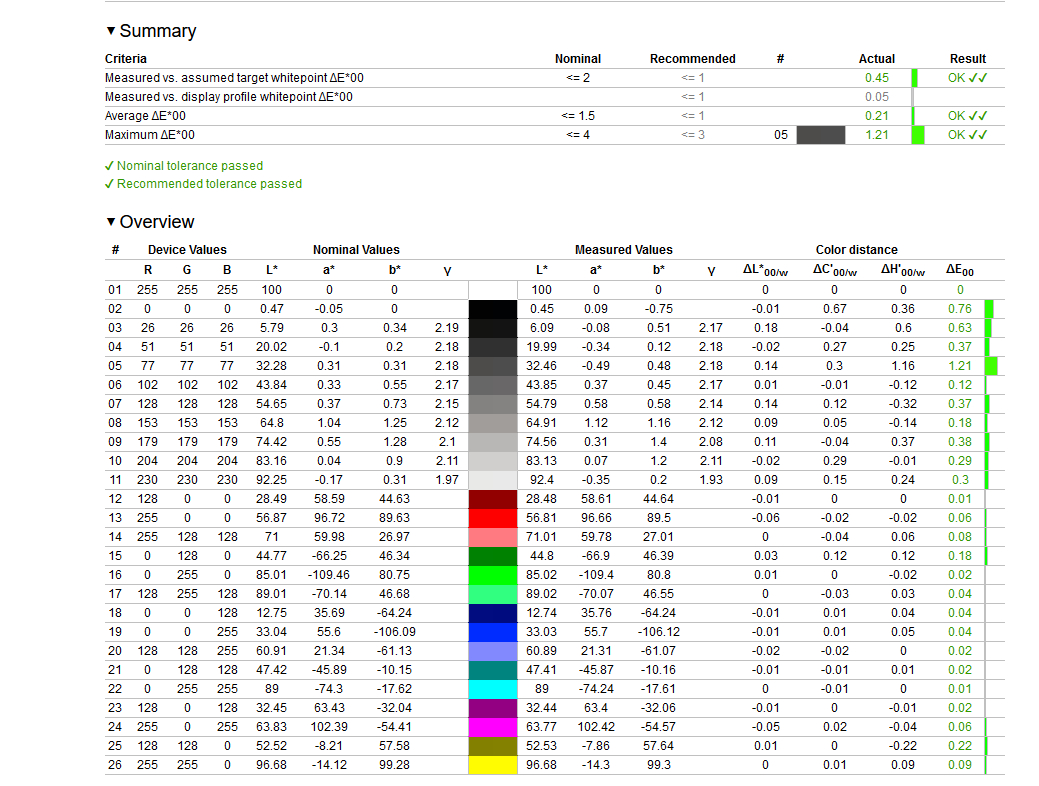This screenshot has width=1039, height=786.
Task: Click the ΔE00 column header
Action: click(x=959, y=270)
